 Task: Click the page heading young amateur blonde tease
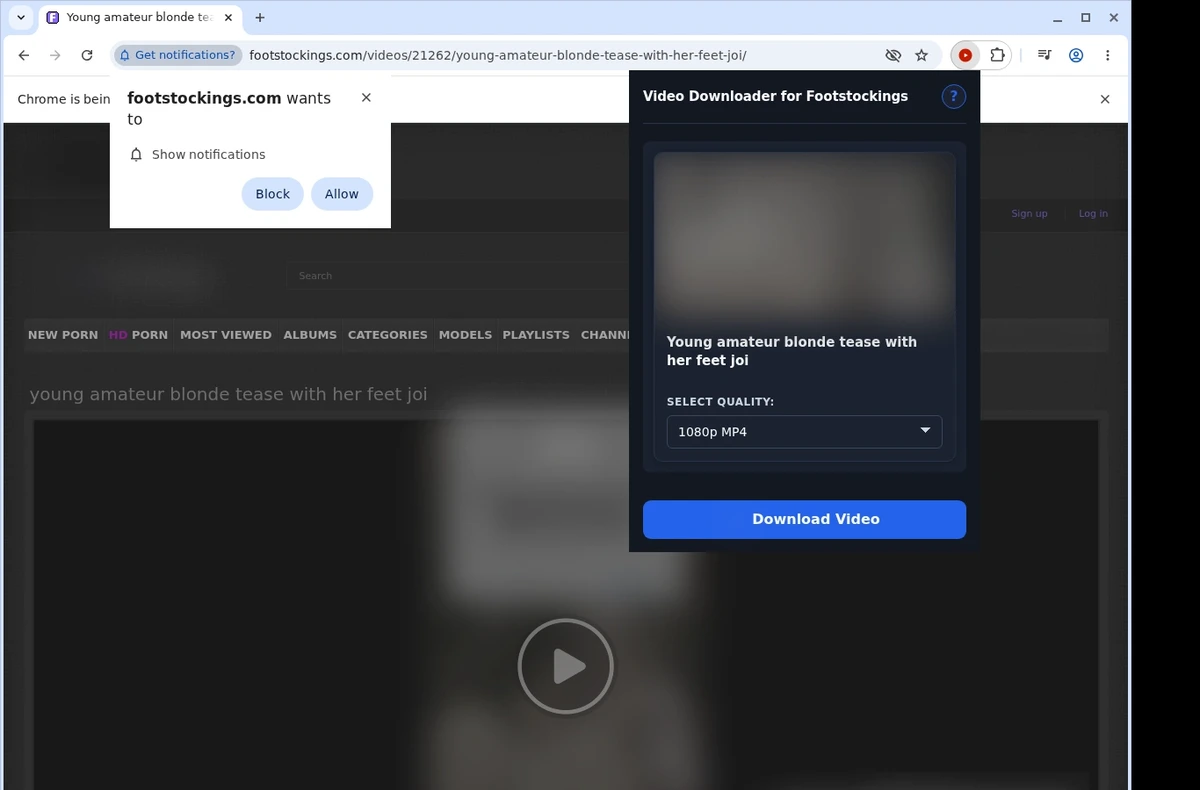[x=228, y=394]
